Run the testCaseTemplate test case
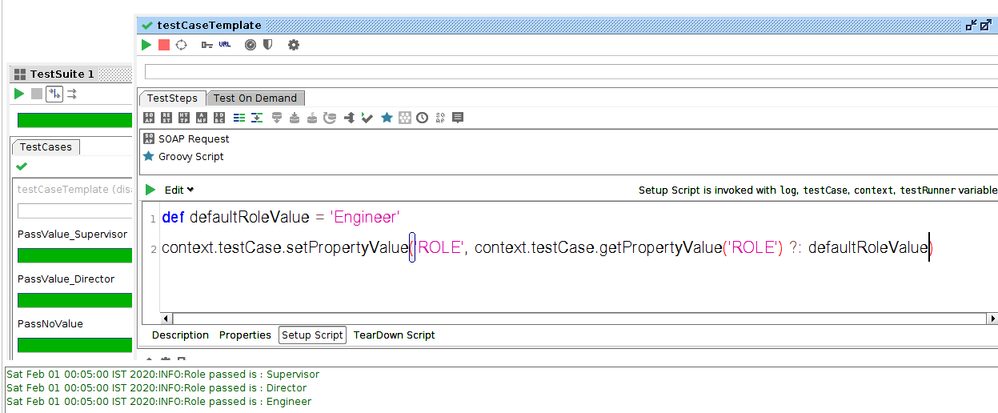998x413 pixels. tap(147, 45)
